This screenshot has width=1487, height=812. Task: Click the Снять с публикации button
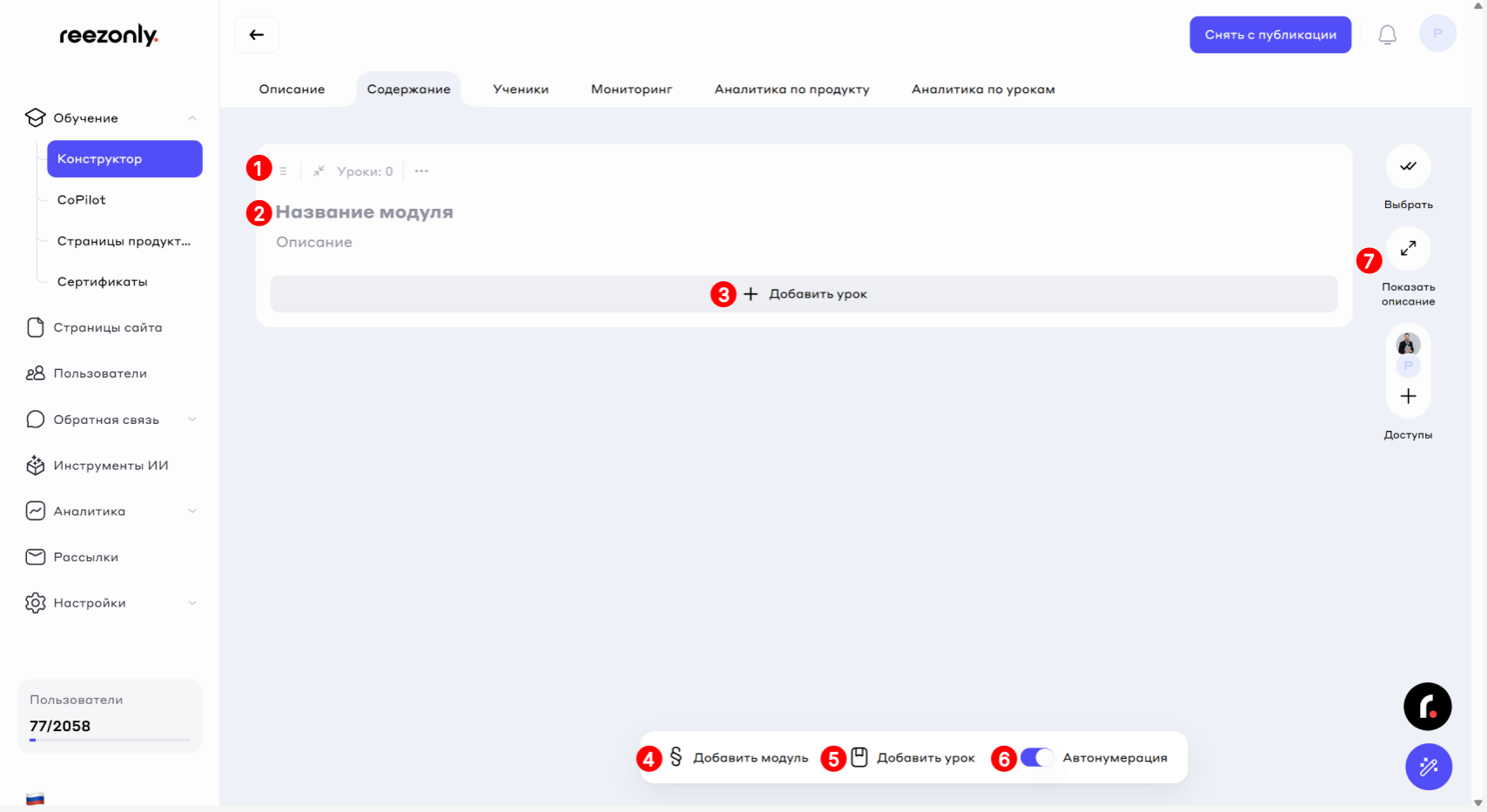tap(1269, 35)
